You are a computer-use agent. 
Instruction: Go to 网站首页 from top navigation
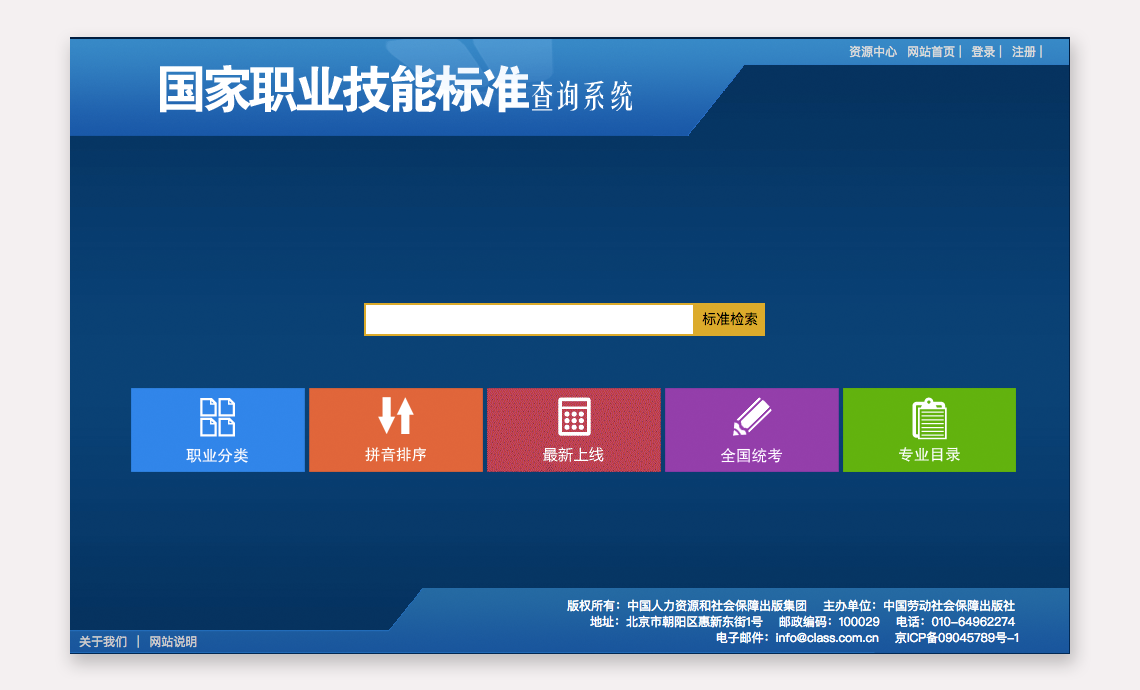931,52
